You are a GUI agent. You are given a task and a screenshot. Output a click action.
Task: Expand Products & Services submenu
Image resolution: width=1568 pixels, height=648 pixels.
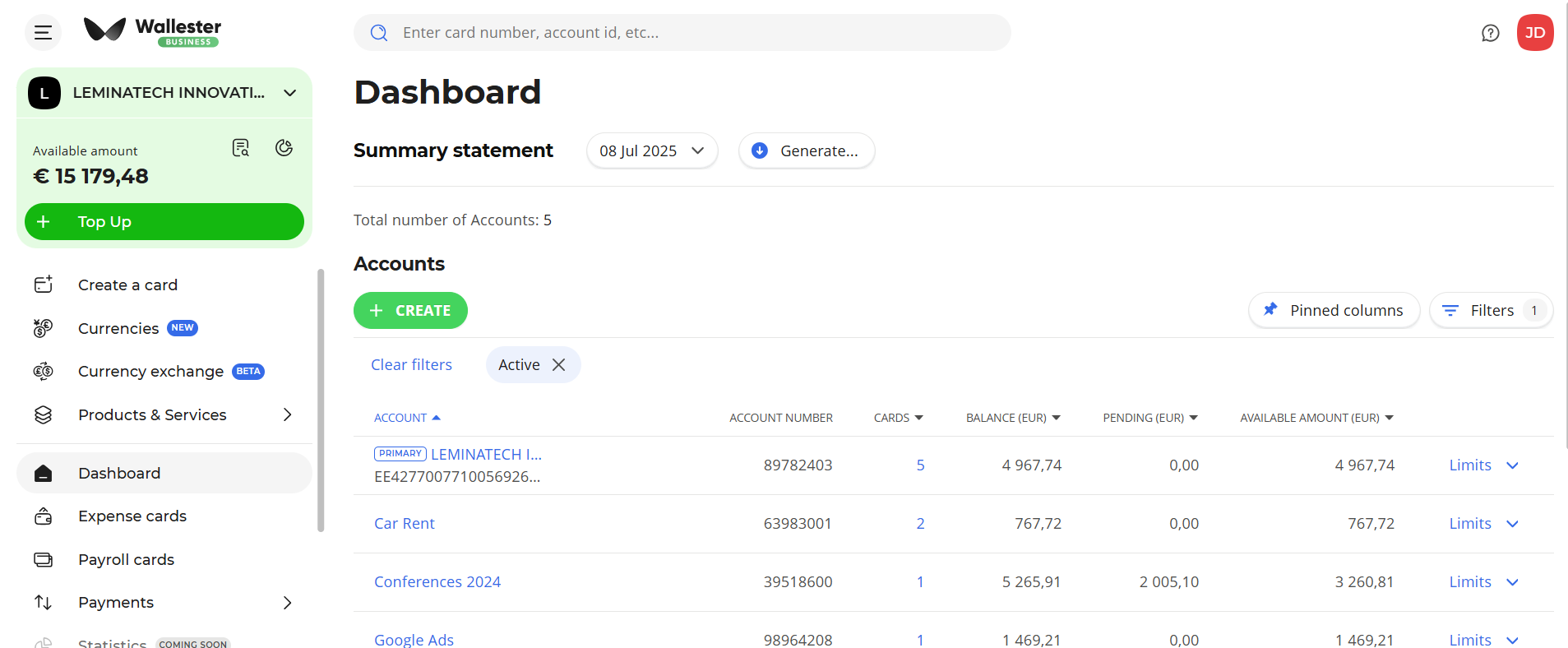coord(287,415)
